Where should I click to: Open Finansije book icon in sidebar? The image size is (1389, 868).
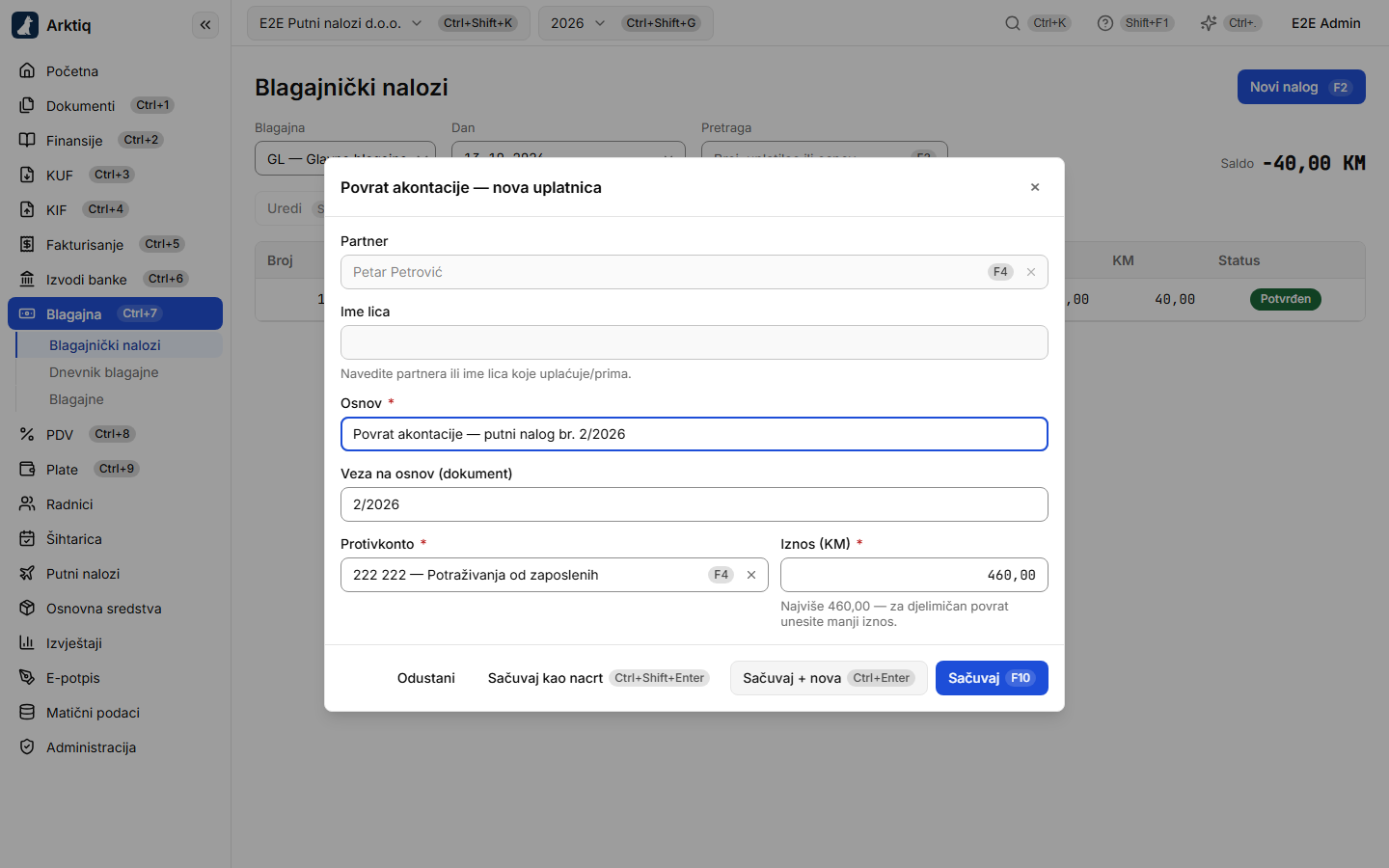27,140
